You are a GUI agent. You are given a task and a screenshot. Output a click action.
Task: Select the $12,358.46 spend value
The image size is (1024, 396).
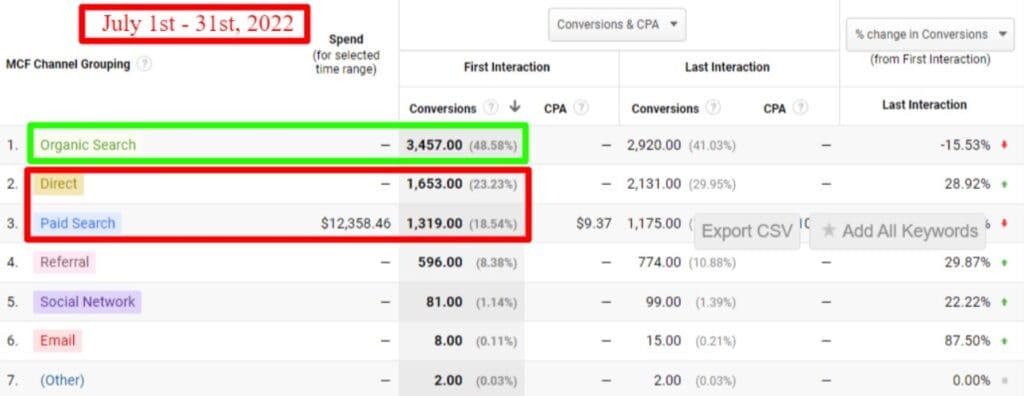pos(356,223)
